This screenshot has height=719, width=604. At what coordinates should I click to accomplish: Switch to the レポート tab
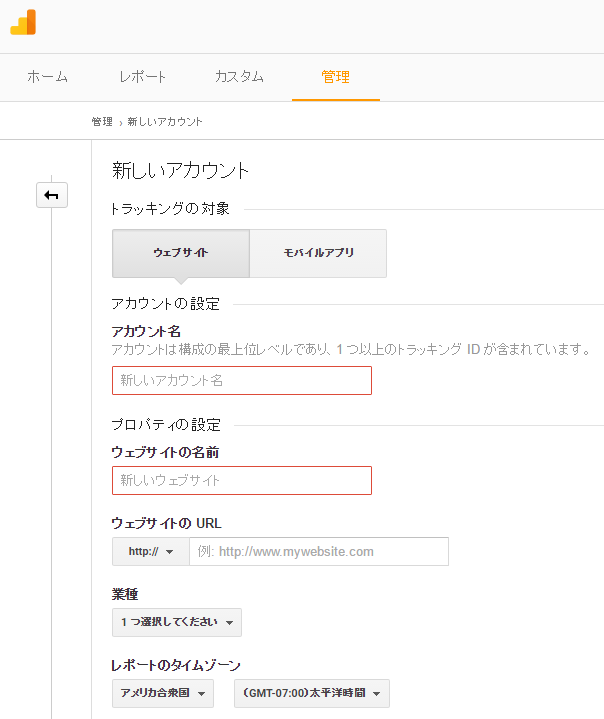(x=142, y=77)
